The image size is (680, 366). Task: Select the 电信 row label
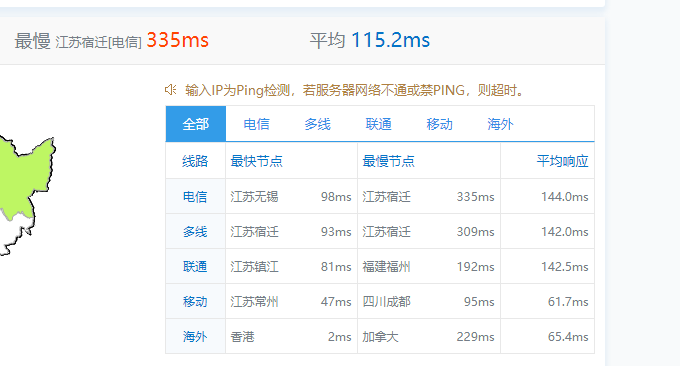point(195,197)
